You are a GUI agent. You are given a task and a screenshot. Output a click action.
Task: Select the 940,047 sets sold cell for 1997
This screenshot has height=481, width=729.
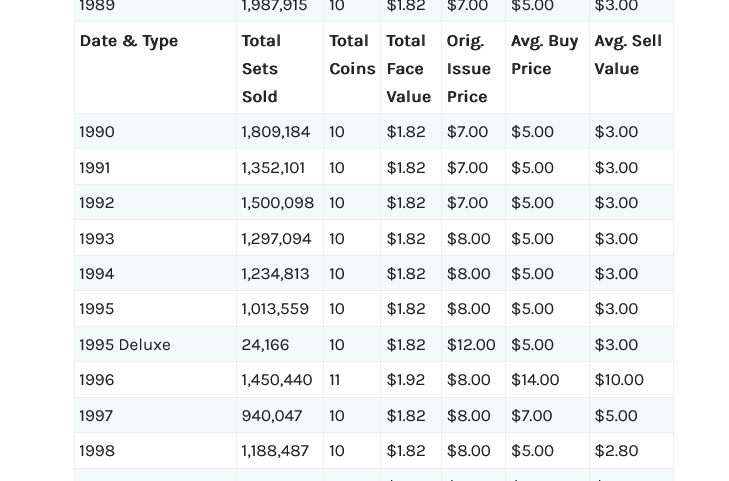coord(271,415)
